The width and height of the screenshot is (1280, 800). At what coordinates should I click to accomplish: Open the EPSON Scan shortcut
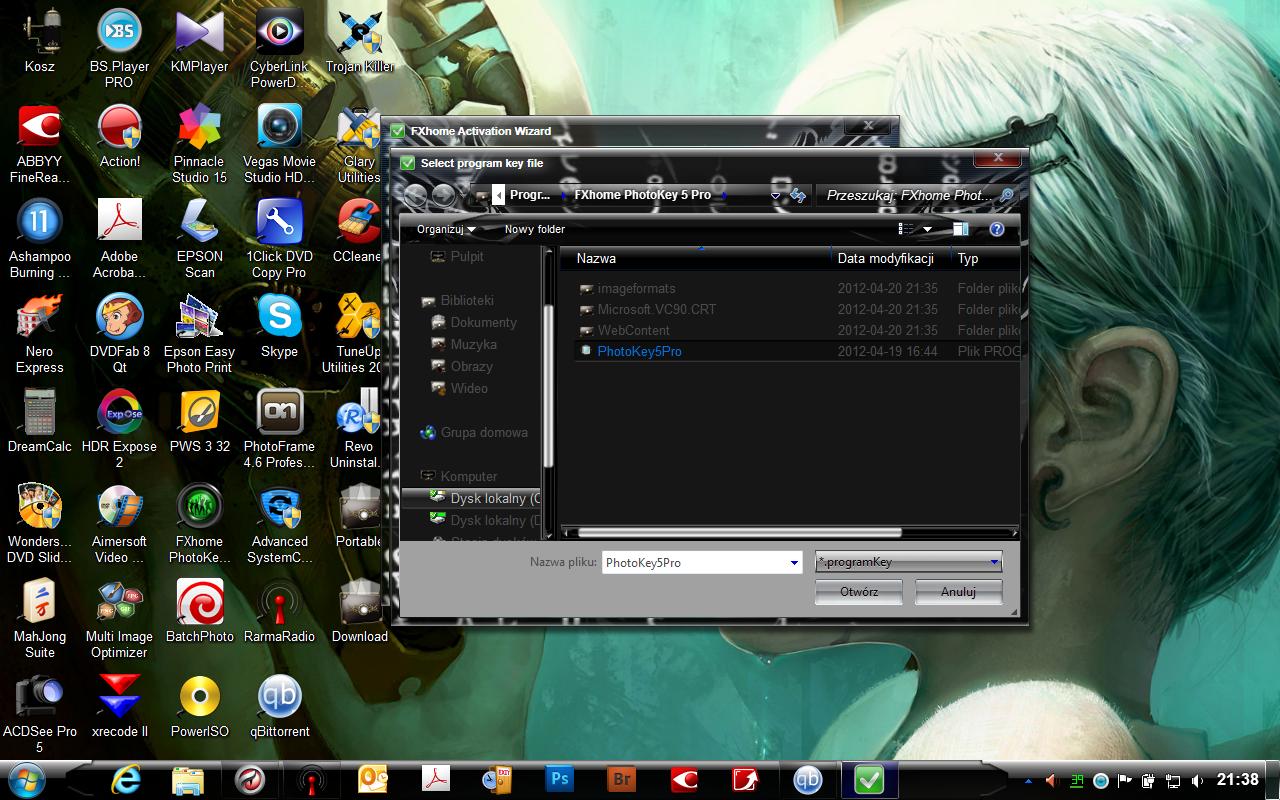coord(199,238)
